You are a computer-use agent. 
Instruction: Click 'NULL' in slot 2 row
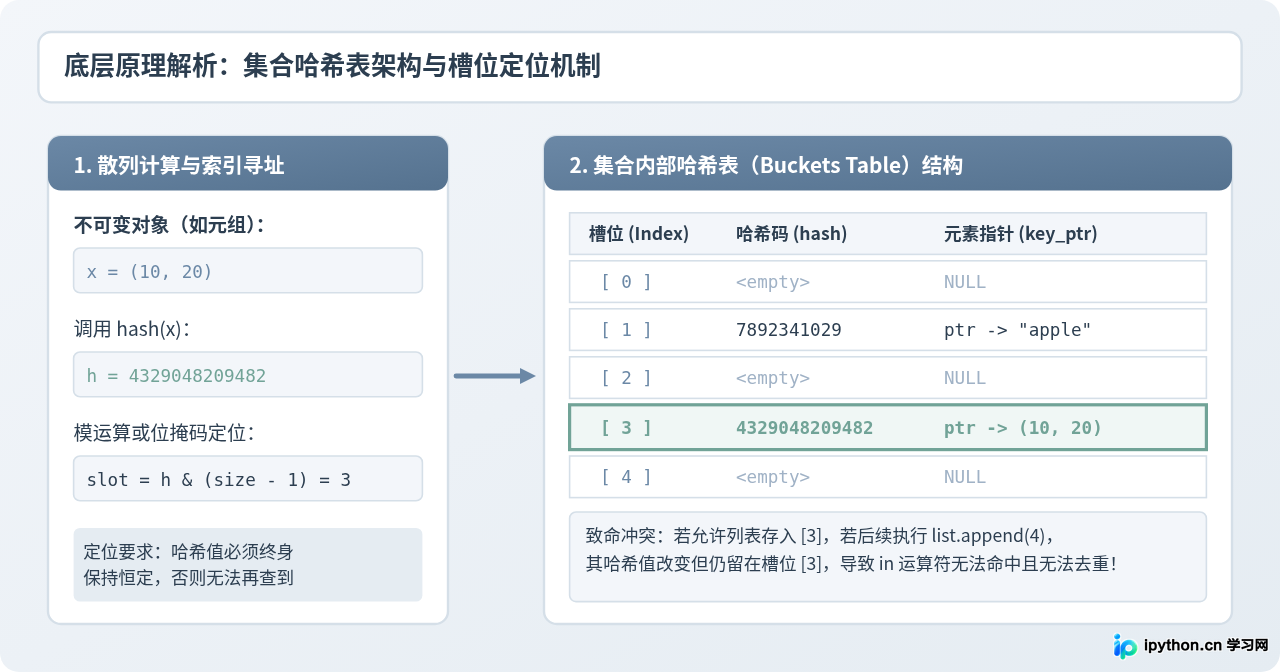coord(965,378)
